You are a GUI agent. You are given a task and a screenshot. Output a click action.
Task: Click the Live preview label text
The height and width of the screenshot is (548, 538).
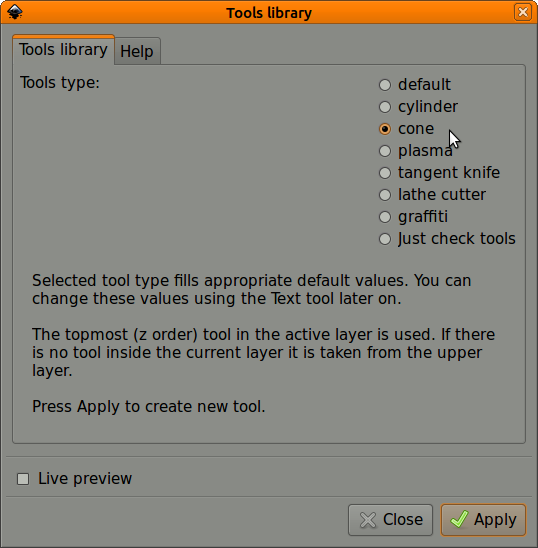click(x=85, y=478)
